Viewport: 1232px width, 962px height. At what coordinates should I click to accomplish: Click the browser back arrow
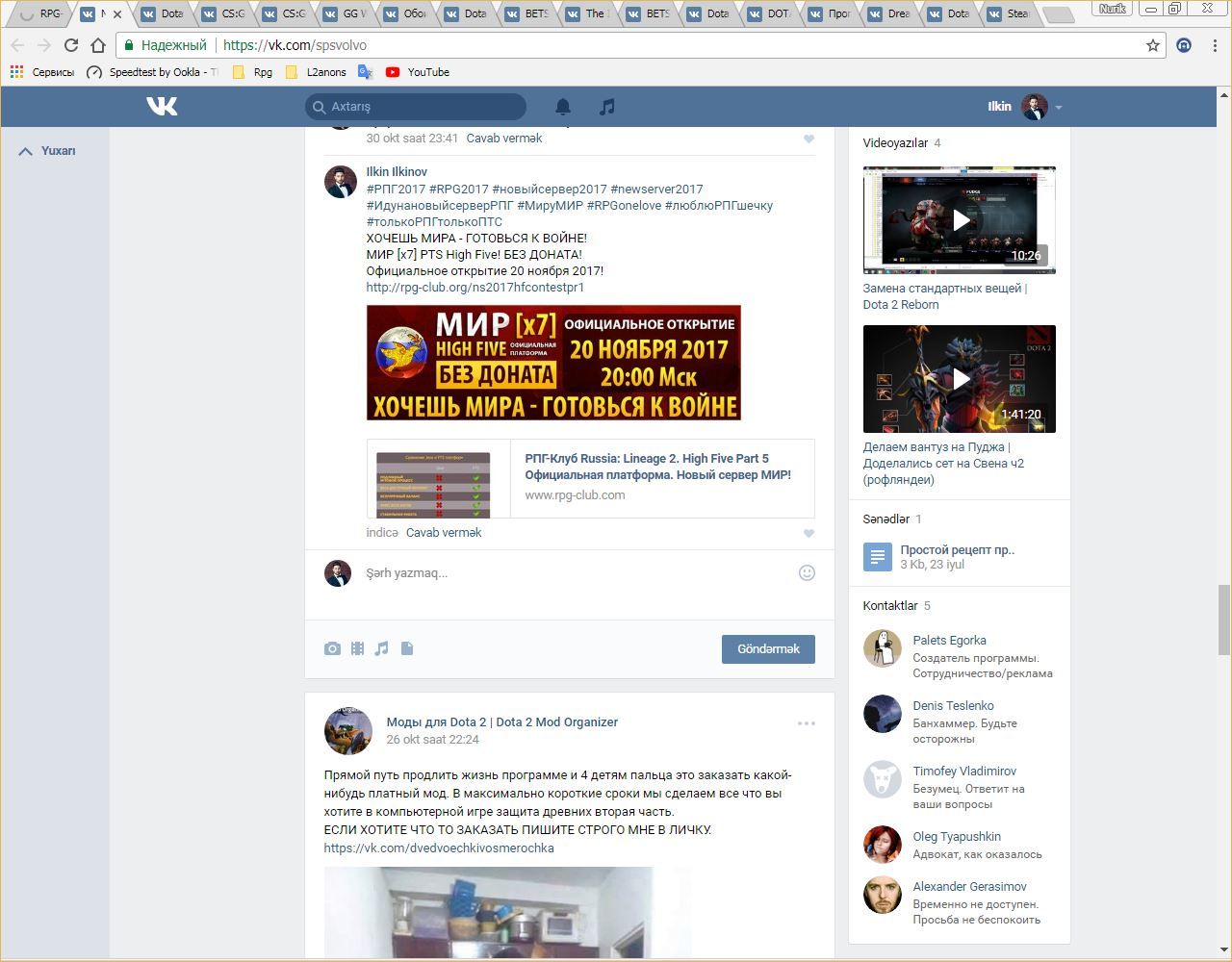[17, 45]
